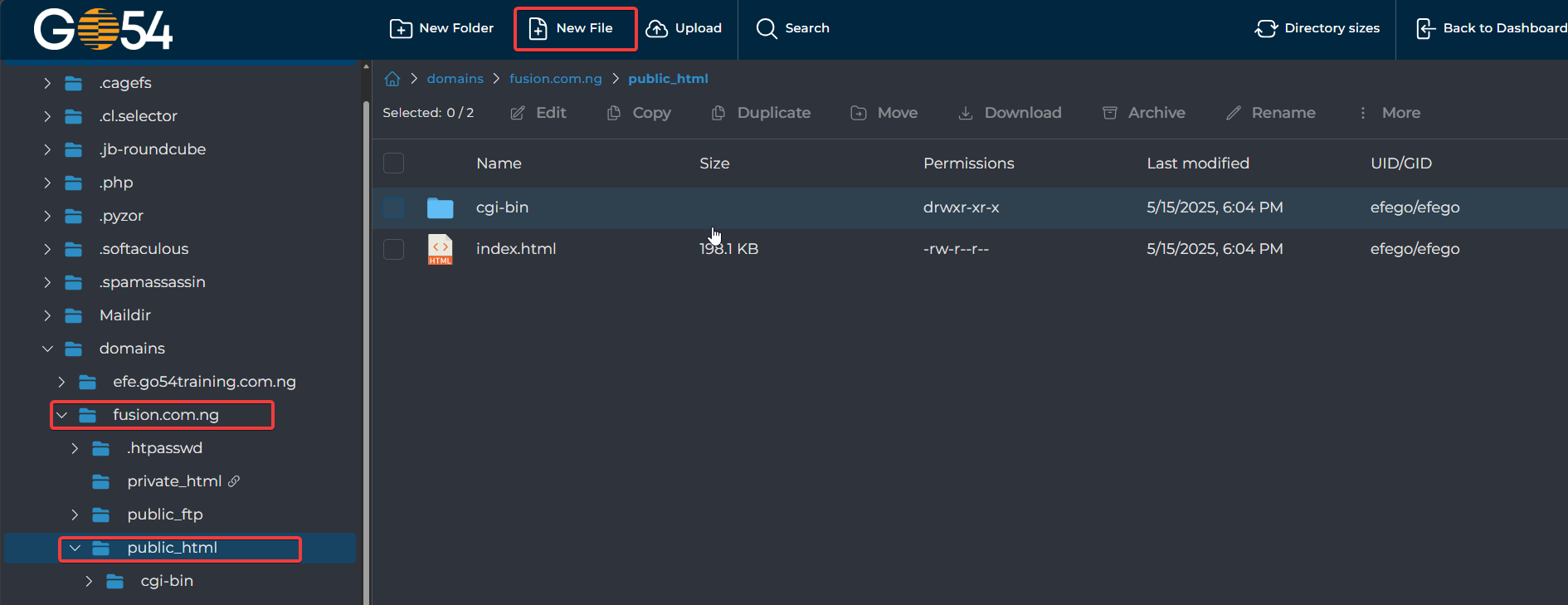The width and height of the screenshot is (1568, 605).
Task: Click the cgi-bin folder icon in file list
Action: (440, 207)
